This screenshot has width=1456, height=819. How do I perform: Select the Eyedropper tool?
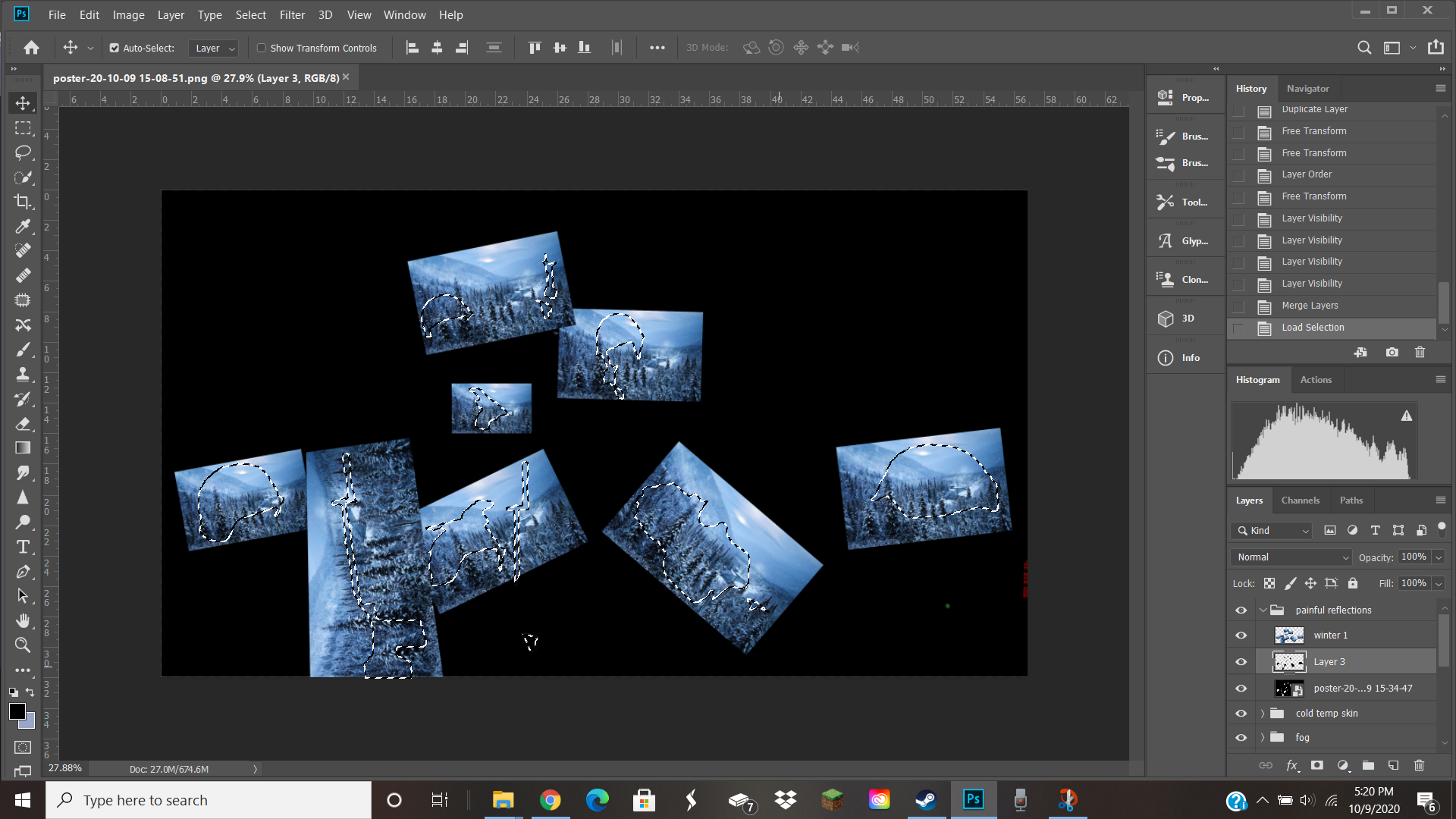[x=23, y=227]
